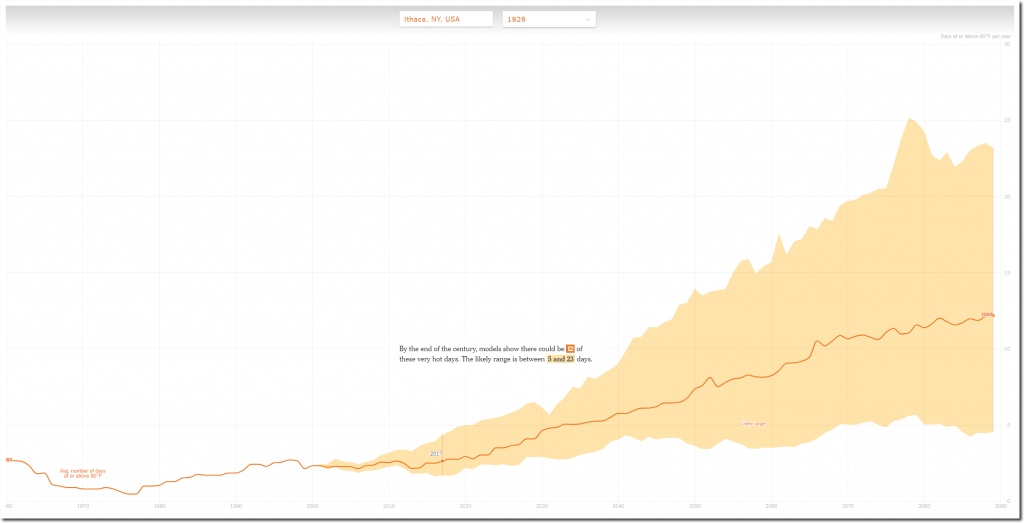Click the 2060 x-axis year label

(771, 506)
